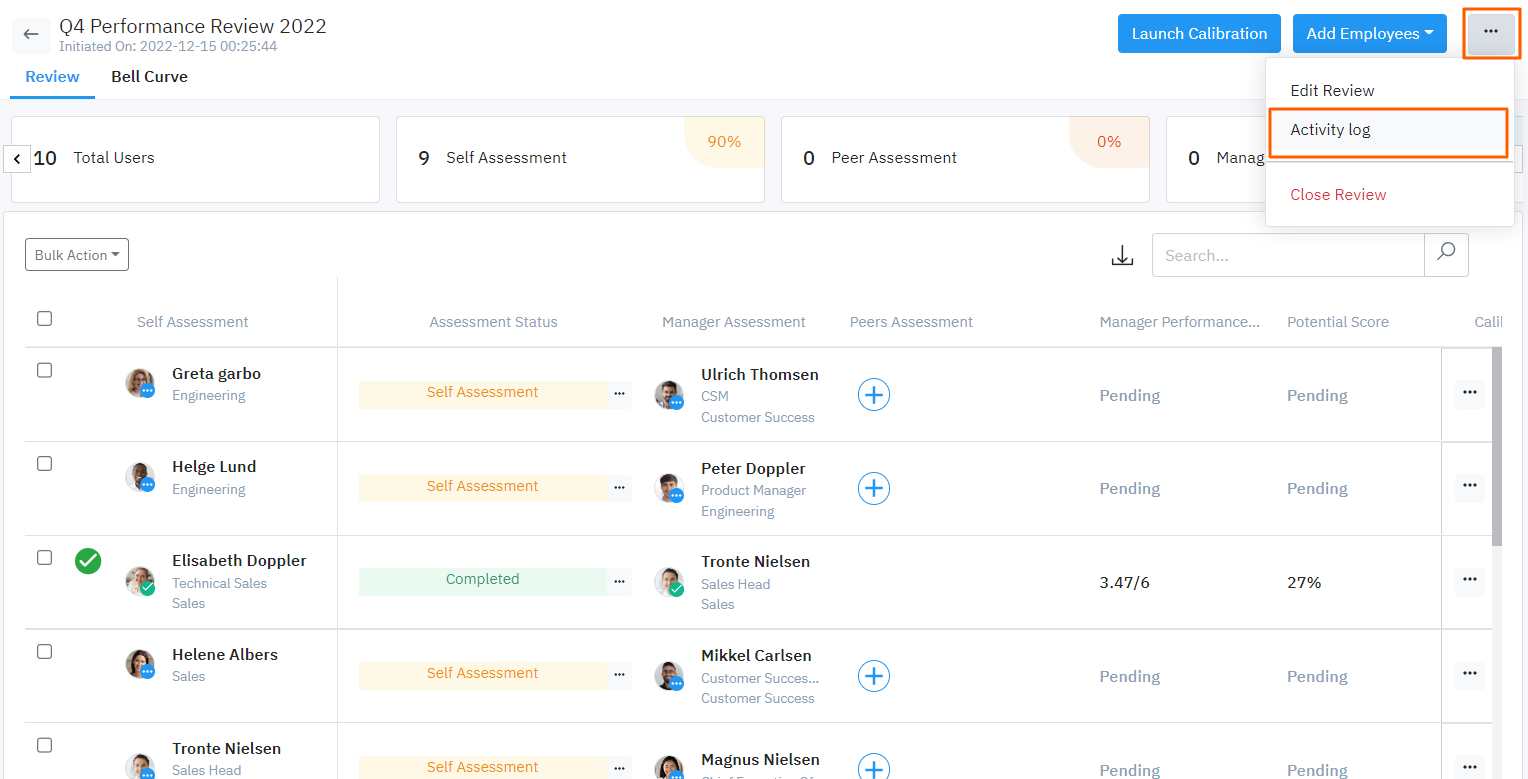Select Activity log from the menu

pyautogui.click(x=1330, y=129)
